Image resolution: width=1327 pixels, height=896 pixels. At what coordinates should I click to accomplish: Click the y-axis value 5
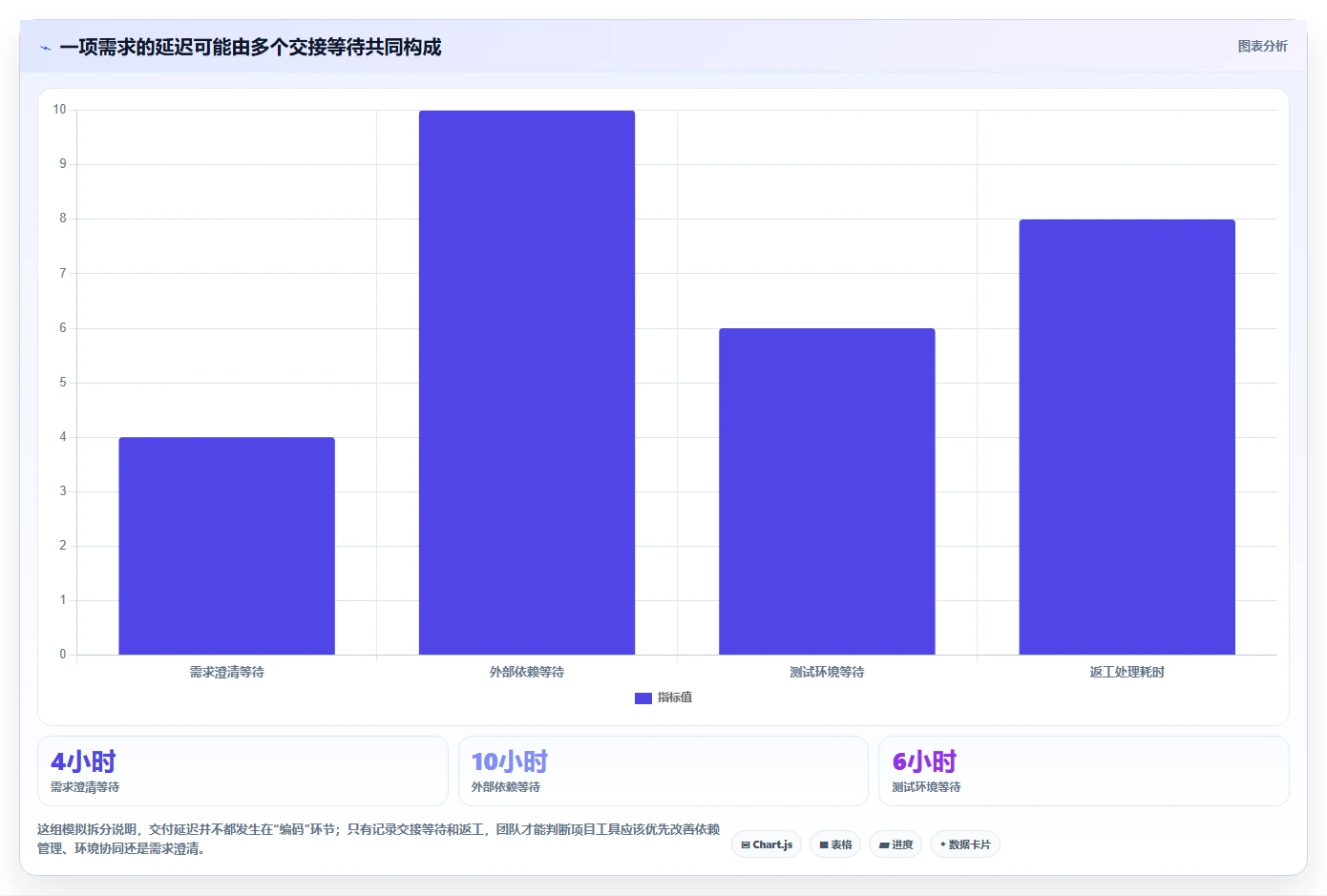tap(63, 383)
